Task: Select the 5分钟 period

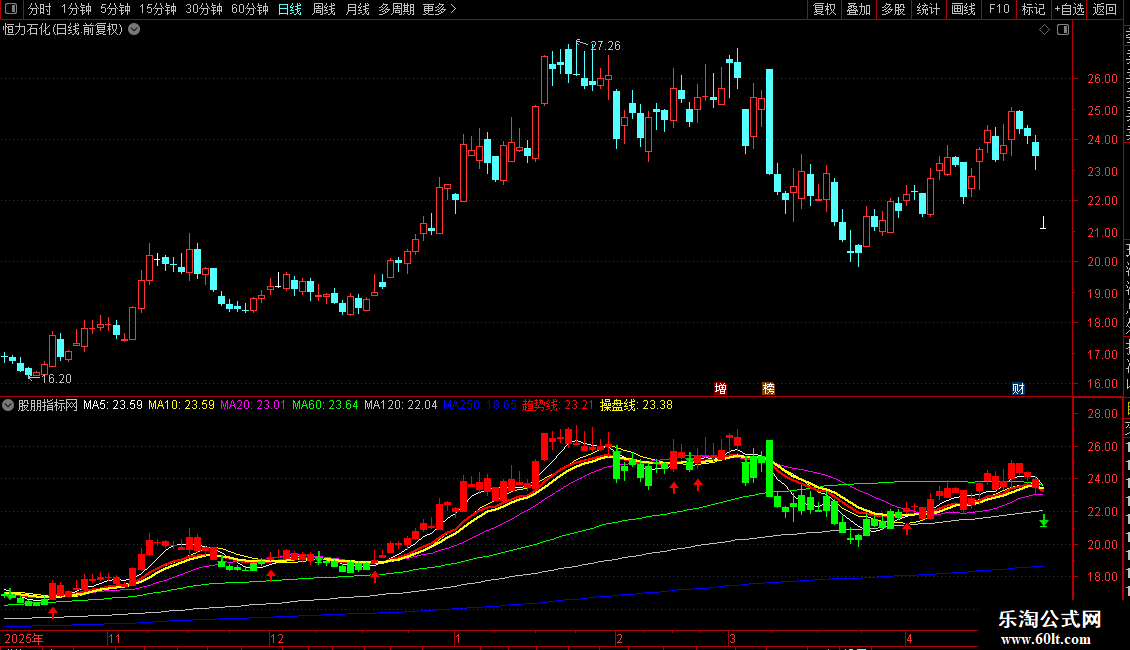Action: click(x=115, y=9)
